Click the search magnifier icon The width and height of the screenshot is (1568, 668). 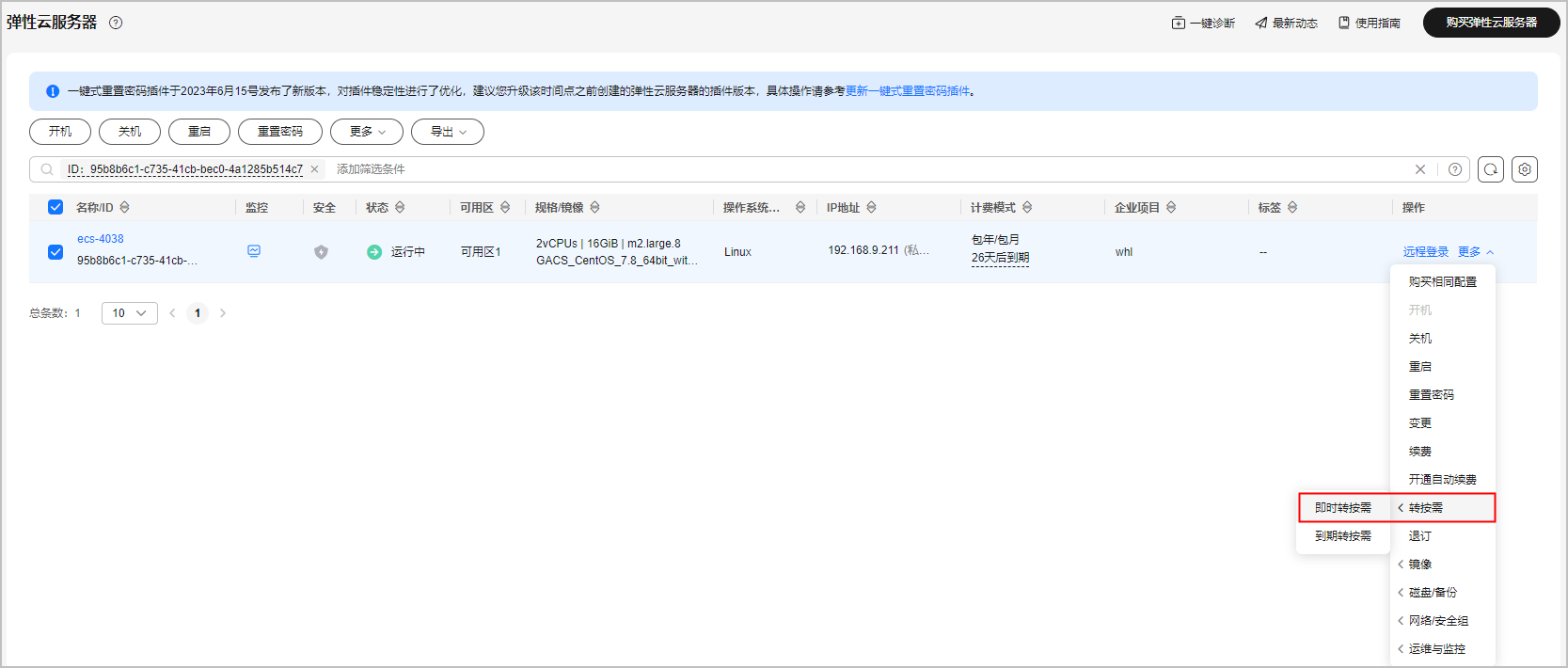click(47, 169)
